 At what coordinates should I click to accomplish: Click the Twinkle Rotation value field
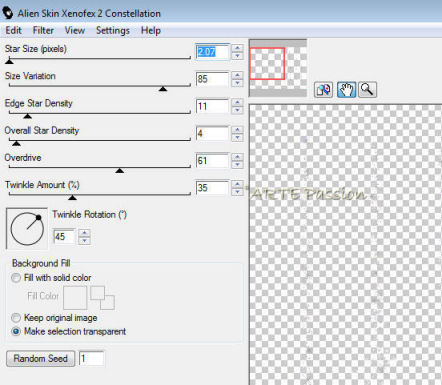(64, 237)
